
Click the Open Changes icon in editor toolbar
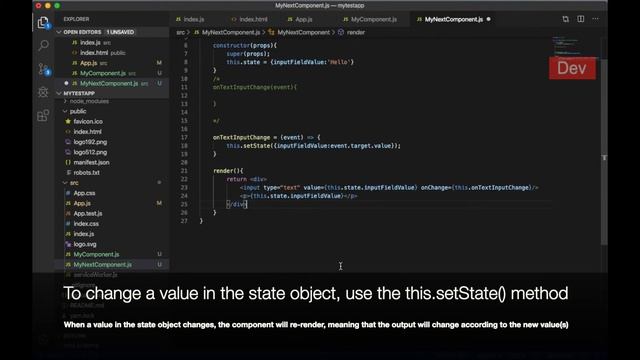(565, 19)
